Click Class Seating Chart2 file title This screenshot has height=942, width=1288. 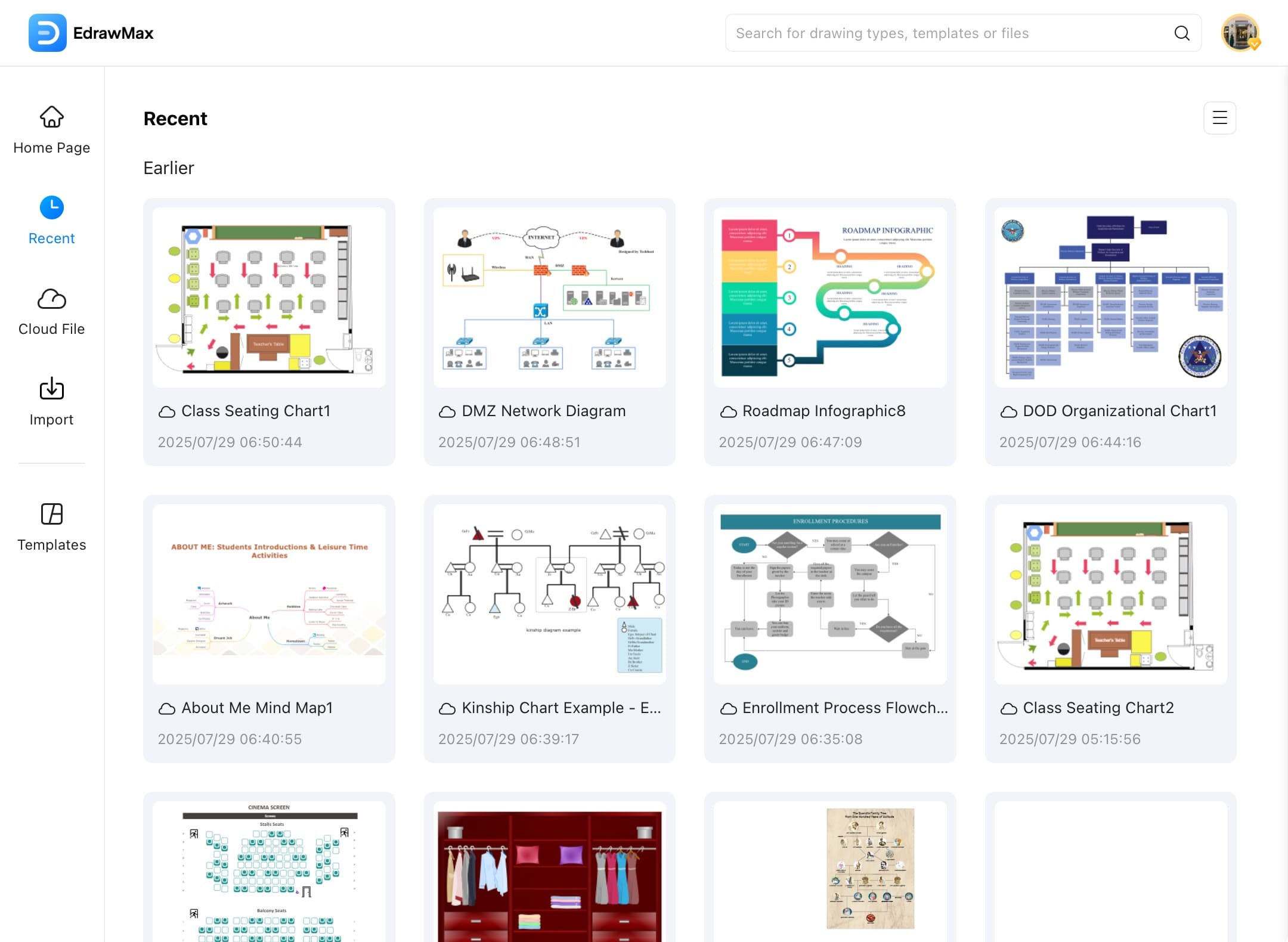1098,708
